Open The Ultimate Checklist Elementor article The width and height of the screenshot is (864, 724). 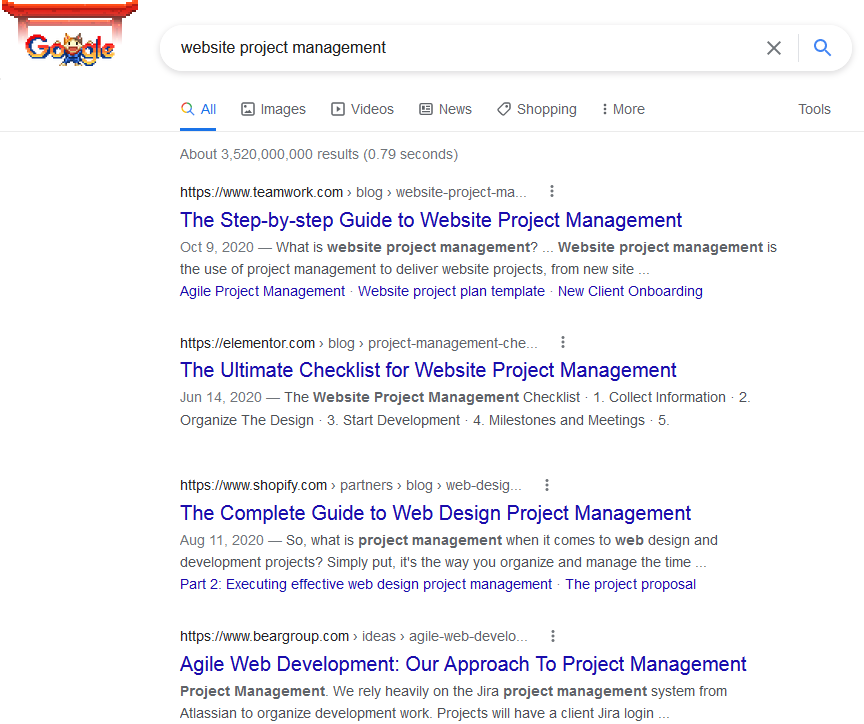click(x=427, y=369)
